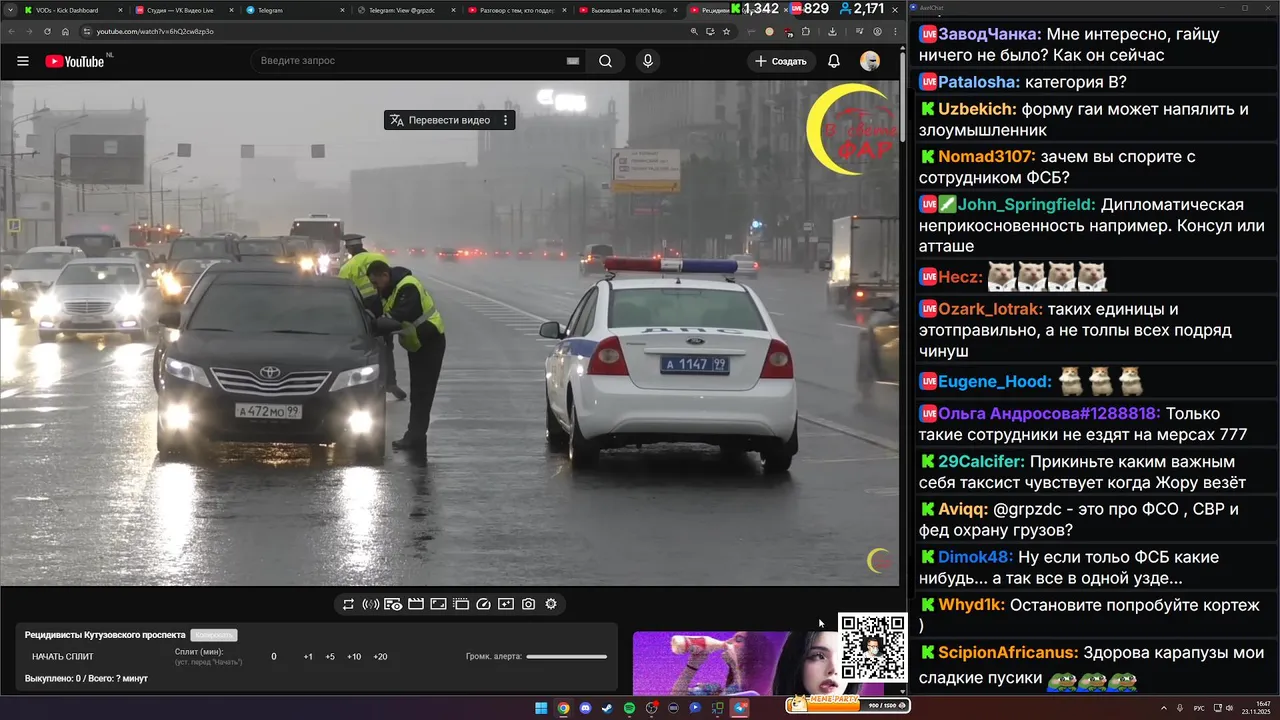
Task: Click Перевести видео translate button
Action: (440, 120)
